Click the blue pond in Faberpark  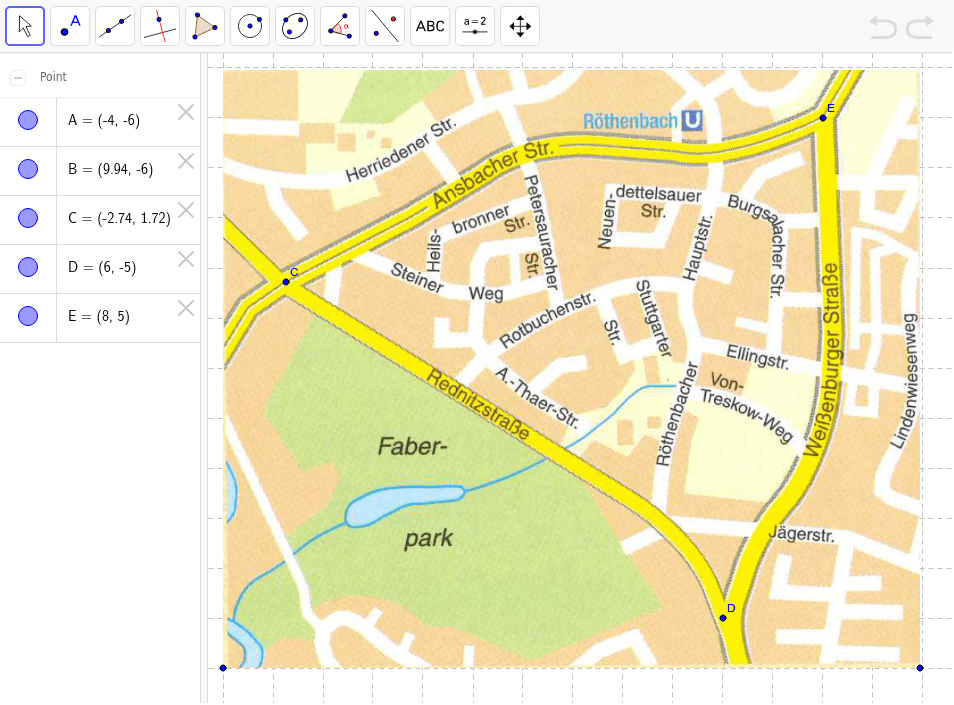403,504
